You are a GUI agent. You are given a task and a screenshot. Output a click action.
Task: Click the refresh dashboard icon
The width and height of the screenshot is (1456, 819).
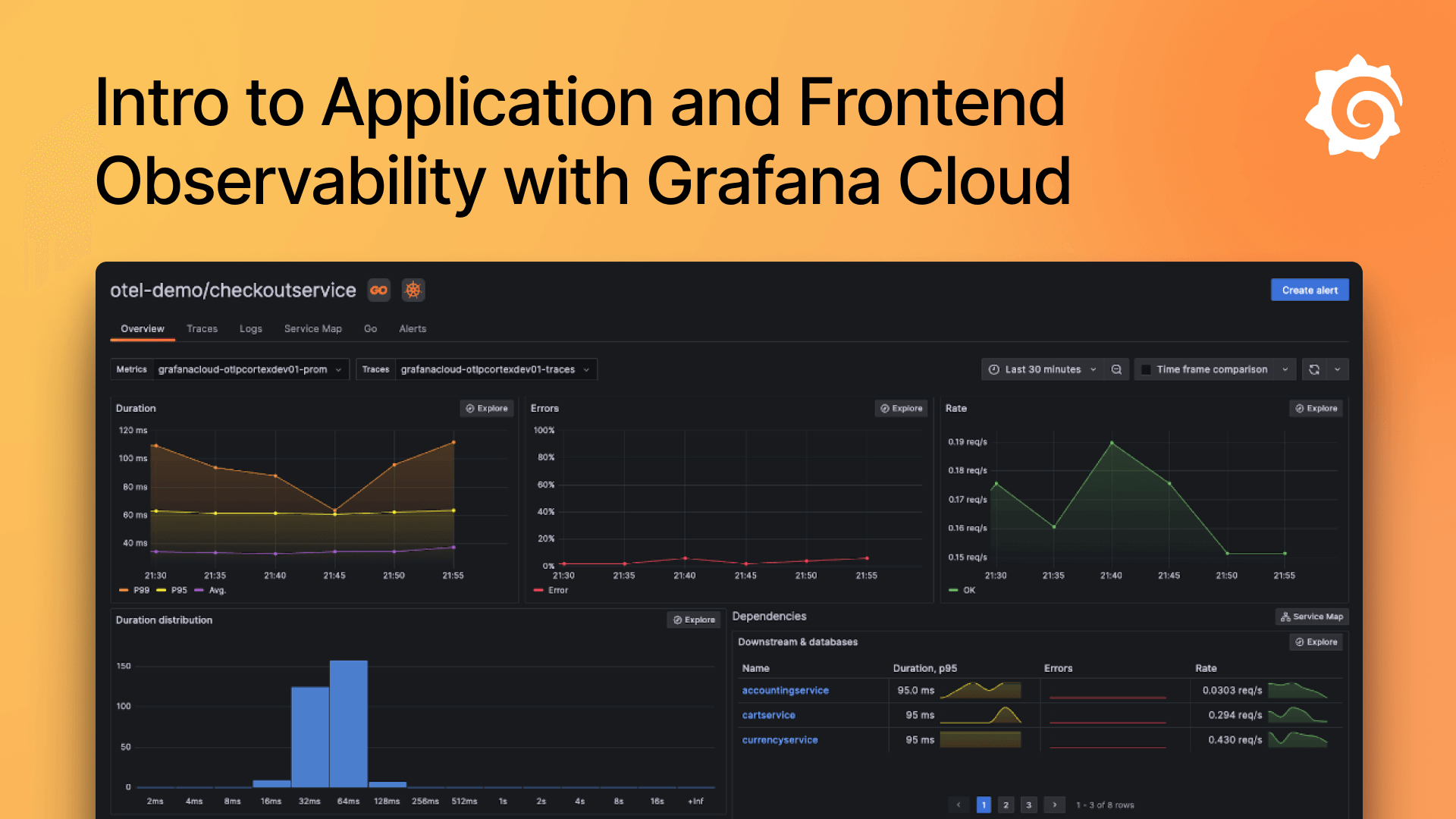tap(1314, 369)
